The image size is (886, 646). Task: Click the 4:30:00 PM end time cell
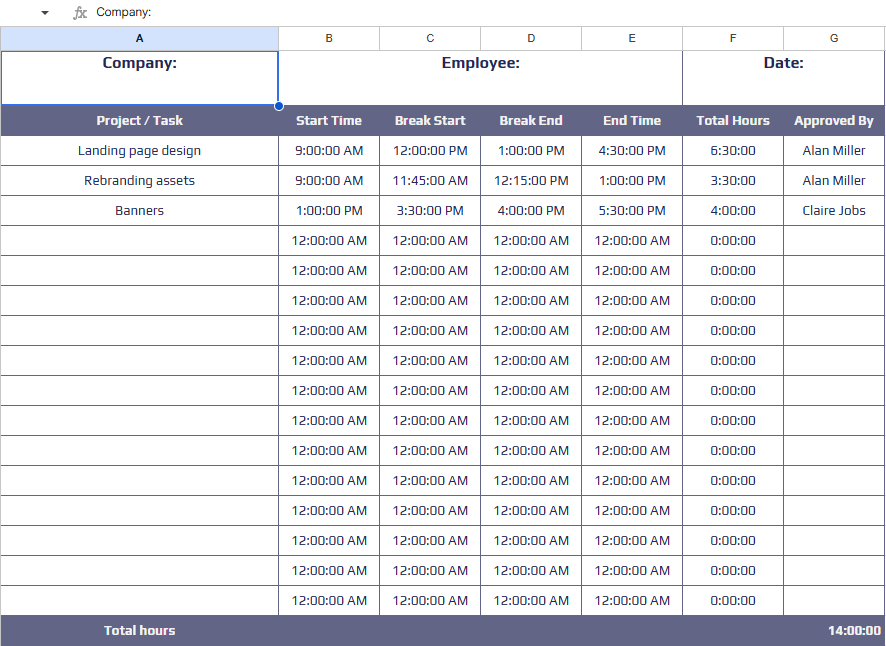point(632,151)
